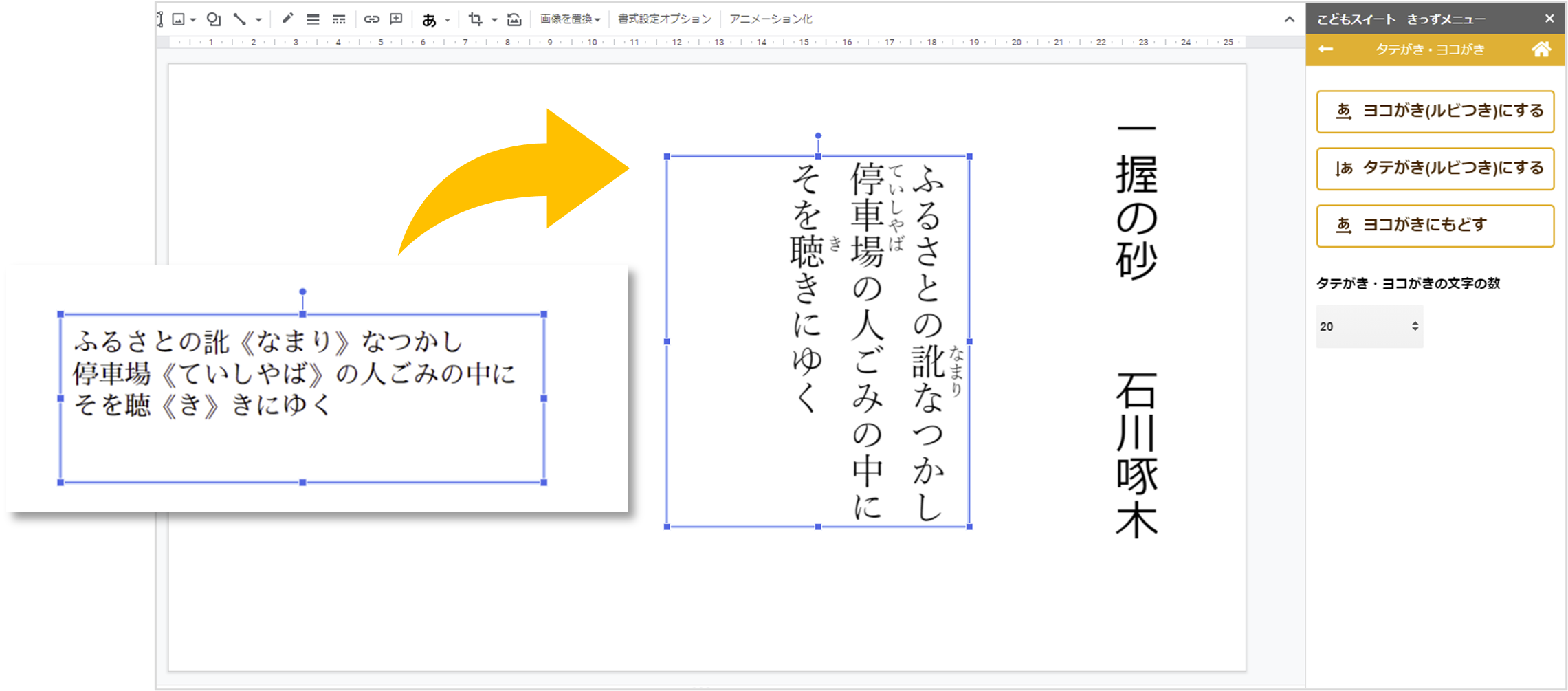Go to the sidebar home icon

(x=1541, y=50)
